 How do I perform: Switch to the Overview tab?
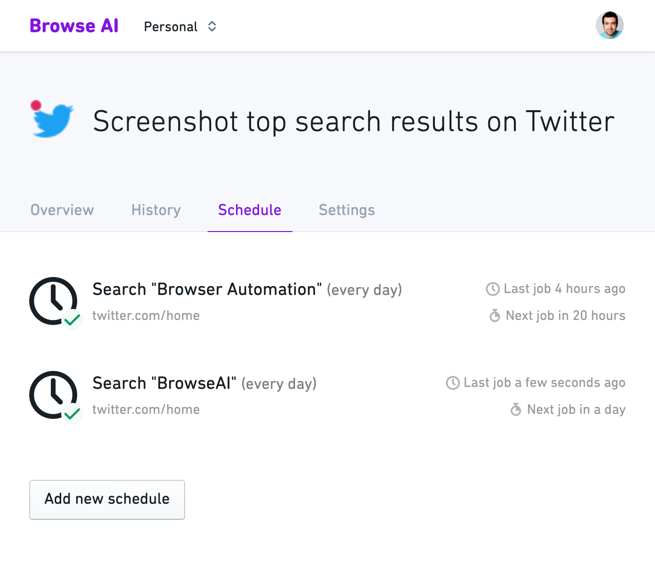pyautogui.click(x=62, y=210)
